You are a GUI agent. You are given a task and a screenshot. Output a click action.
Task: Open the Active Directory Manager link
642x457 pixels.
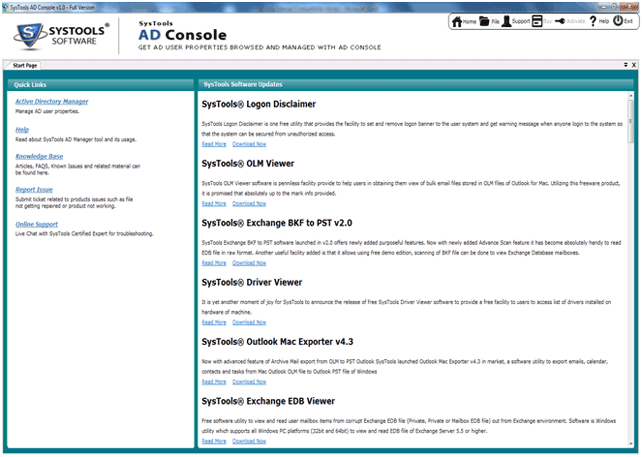(x=52, y=102)
